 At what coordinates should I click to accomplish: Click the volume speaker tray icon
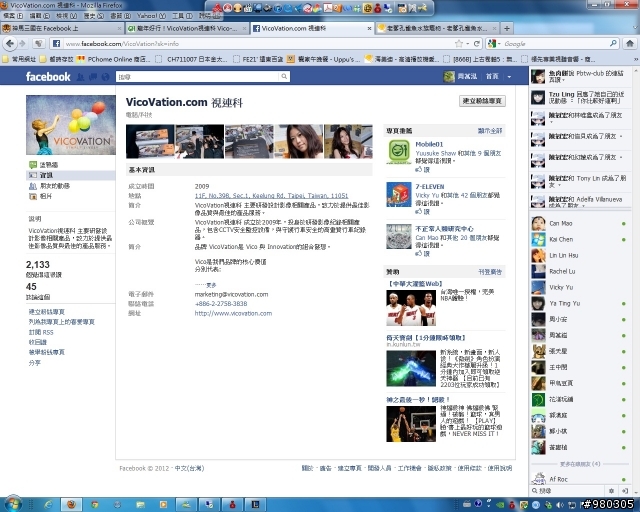coord(561,505)
